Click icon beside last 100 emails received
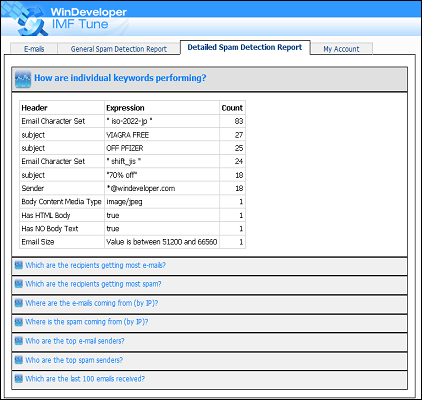Viewport: 422px width, 400px height. [19, 379]
